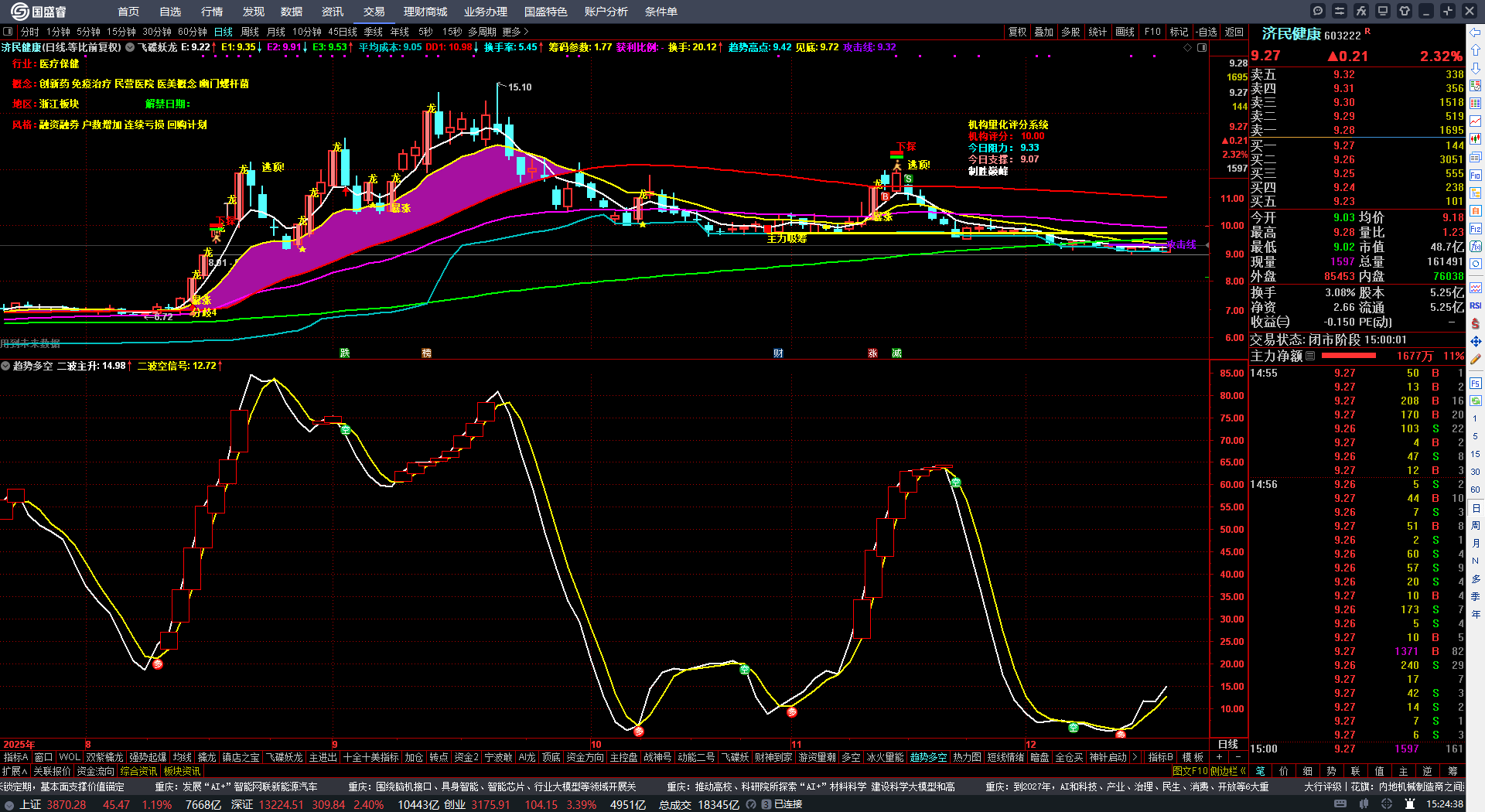
Task: Click the chess rook icon in status bar
Action: (x=1409, y=804)
